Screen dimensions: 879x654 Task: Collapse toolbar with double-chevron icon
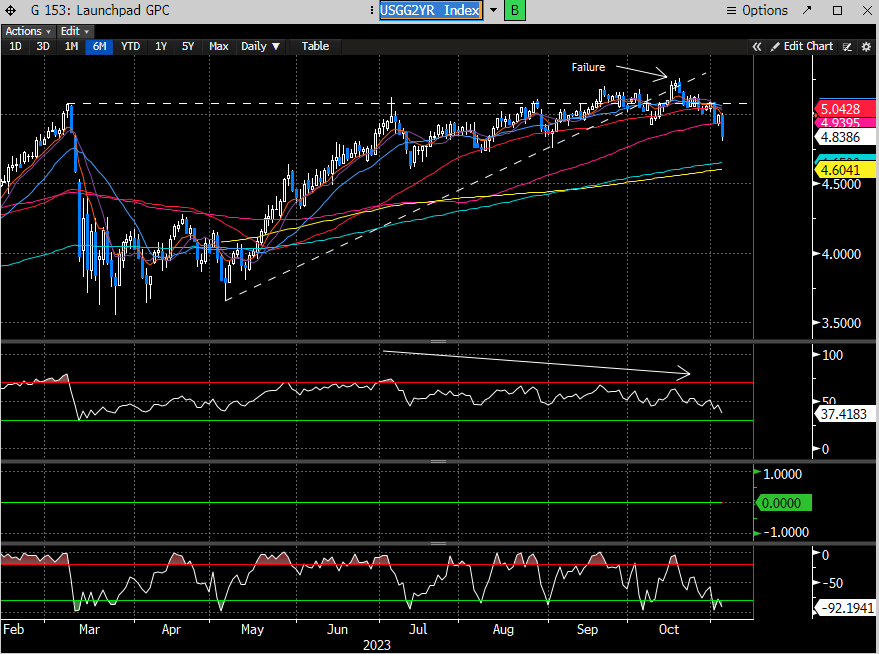coord(757,46)
